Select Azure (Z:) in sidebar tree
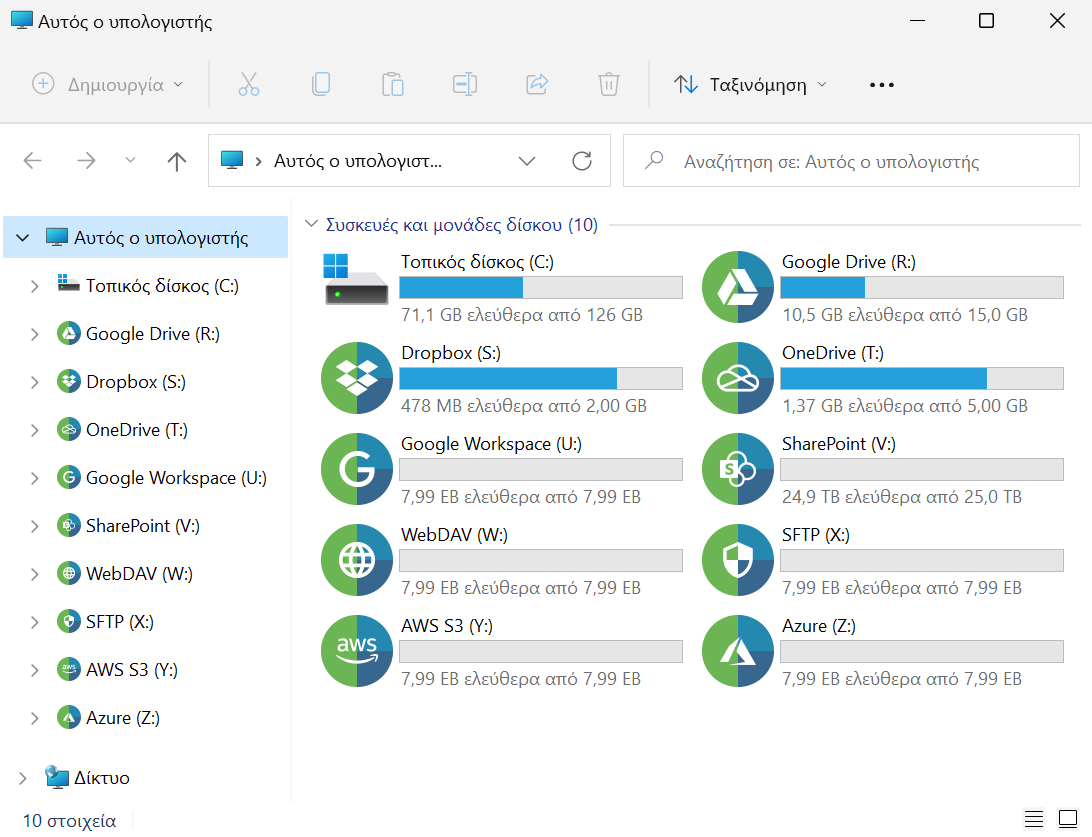Image resolution: width=1092 pixels, height=837 pixels. 123,718
